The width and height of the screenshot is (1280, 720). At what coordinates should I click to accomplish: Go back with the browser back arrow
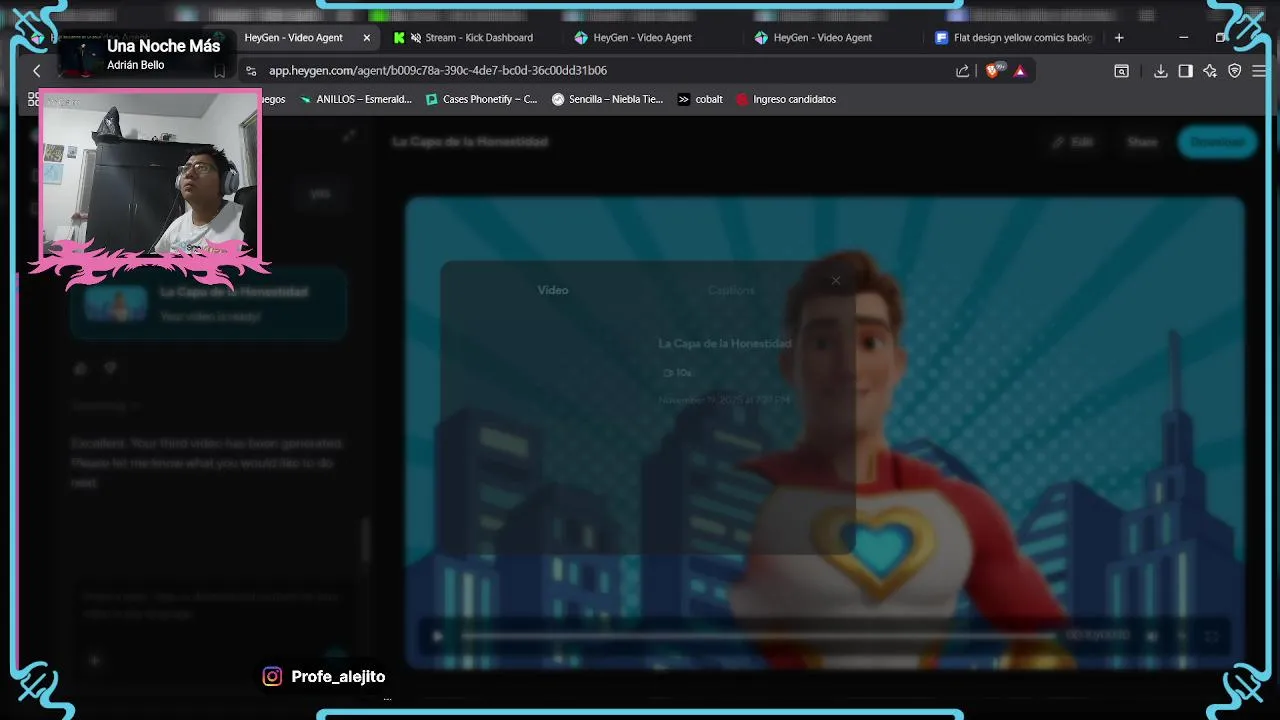[37, 71]
